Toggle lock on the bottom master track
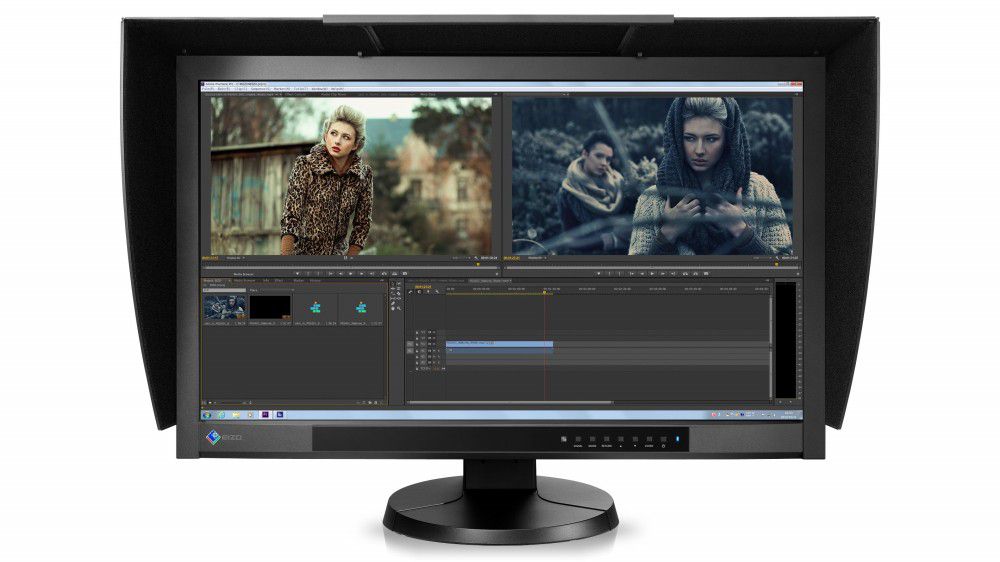1000x562 pixels. click(x=417, y=369)
